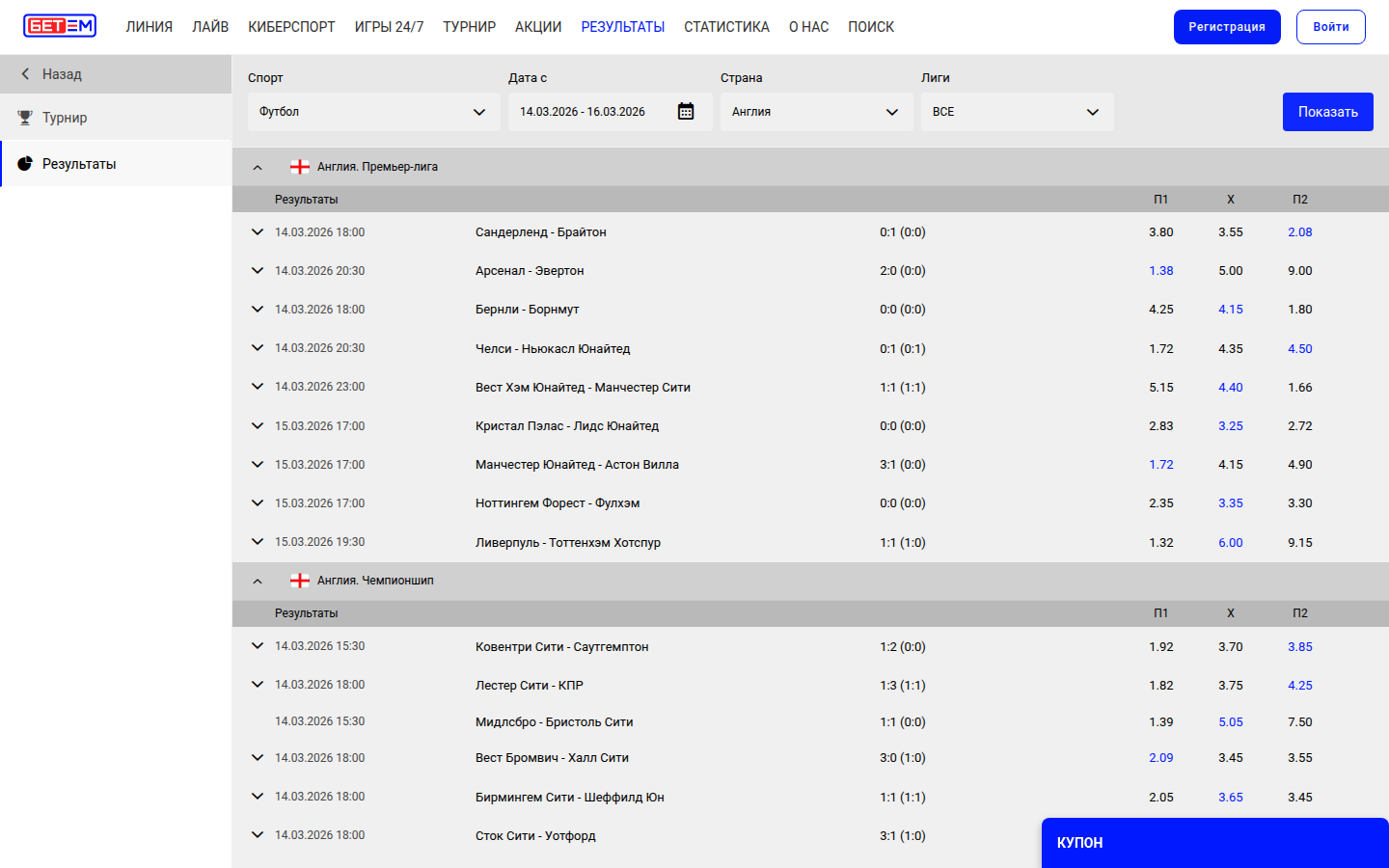Go to the ЛАЙВ menu item
The image size is (1389, 868).
click(x=210, y=27)
